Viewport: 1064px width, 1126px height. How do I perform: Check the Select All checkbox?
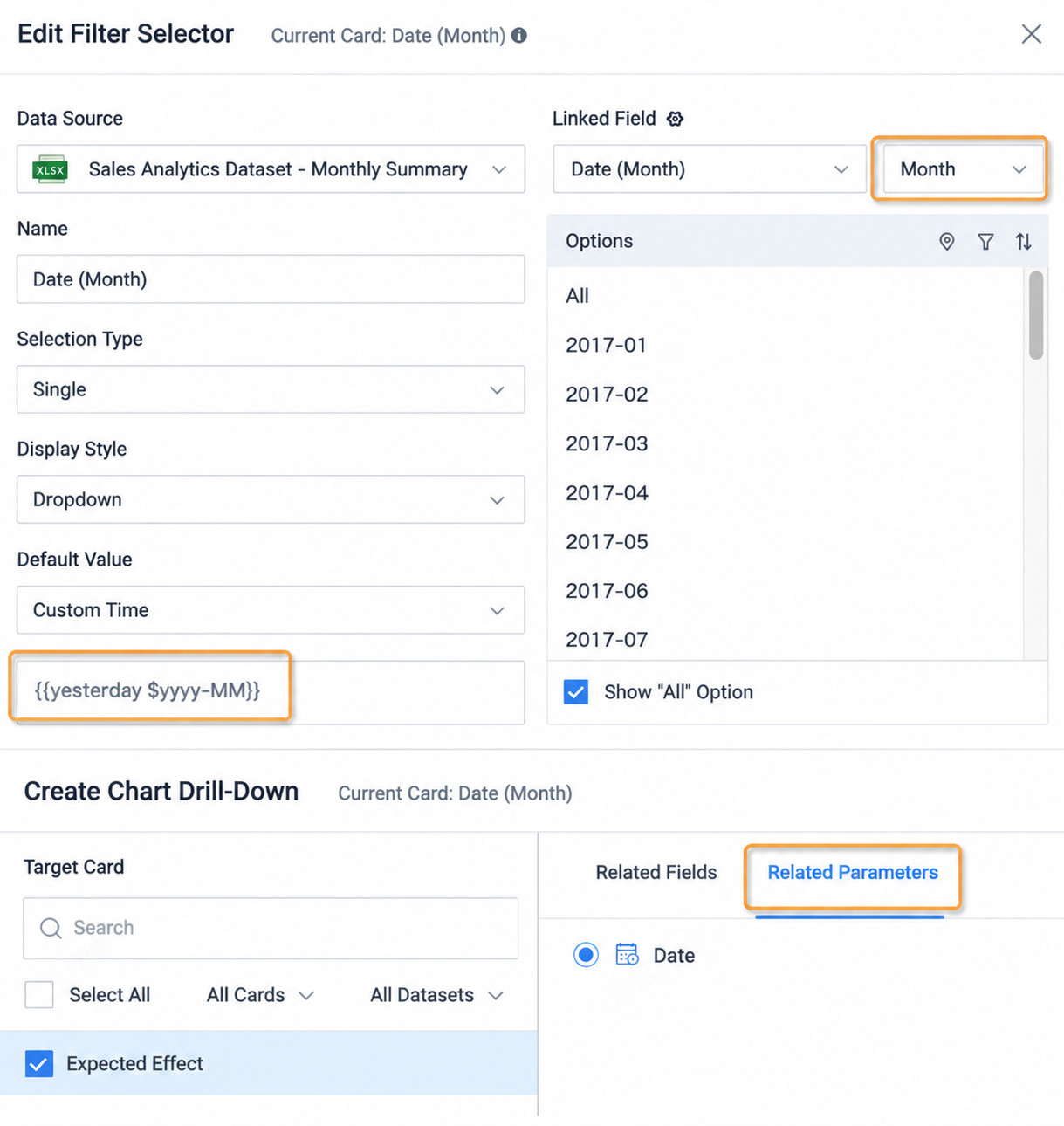[x=39, y=994]
